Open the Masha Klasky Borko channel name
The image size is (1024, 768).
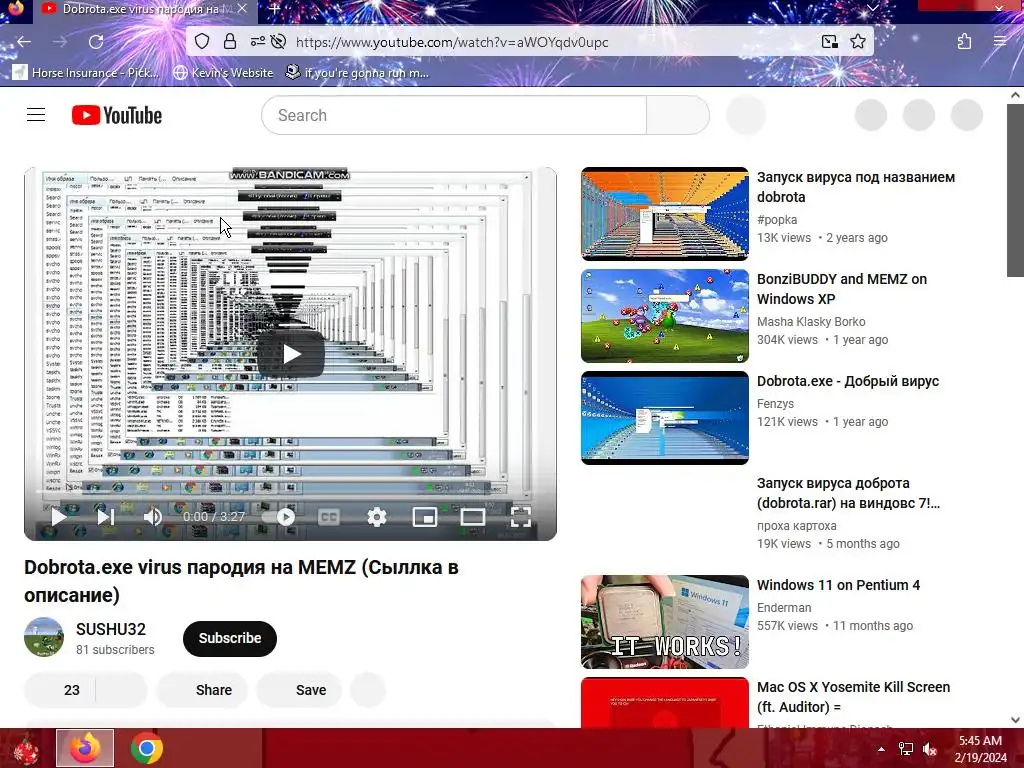(x=811, y=321)
